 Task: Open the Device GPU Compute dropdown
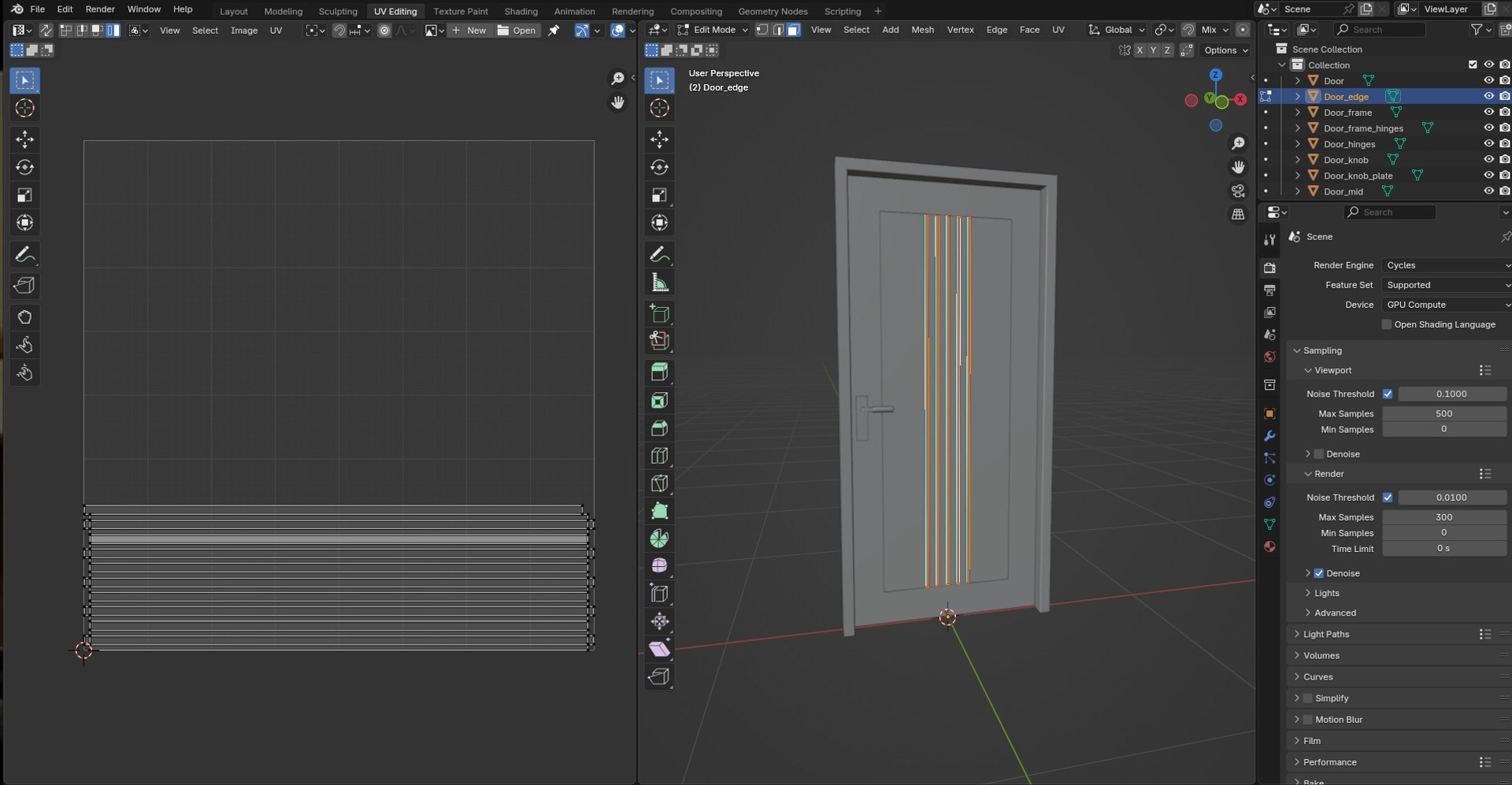point(1446,305)
